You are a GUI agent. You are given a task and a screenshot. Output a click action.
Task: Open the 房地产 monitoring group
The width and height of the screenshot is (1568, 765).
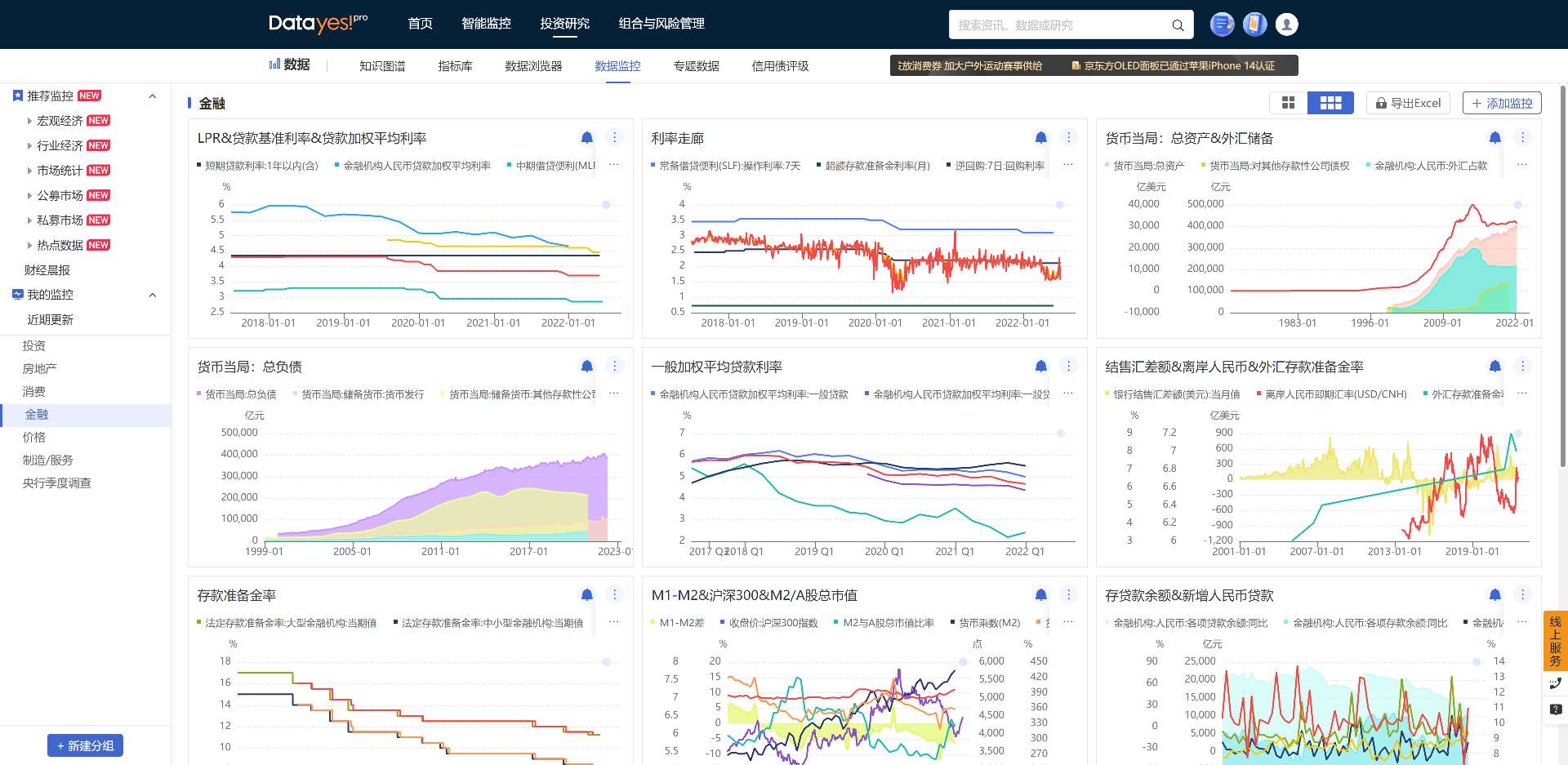pyautogui.click(x=39, y=369)
